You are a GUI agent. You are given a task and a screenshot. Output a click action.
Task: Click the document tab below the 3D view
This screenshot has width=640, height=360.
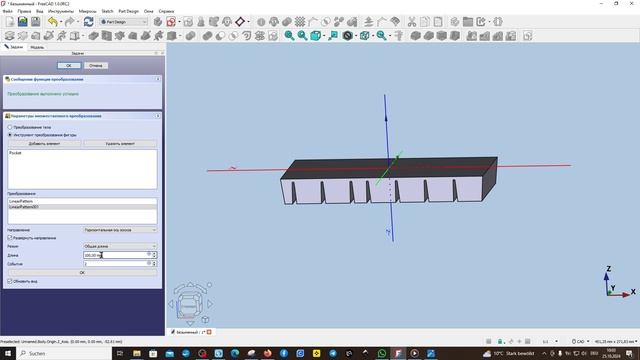point(191,332)
